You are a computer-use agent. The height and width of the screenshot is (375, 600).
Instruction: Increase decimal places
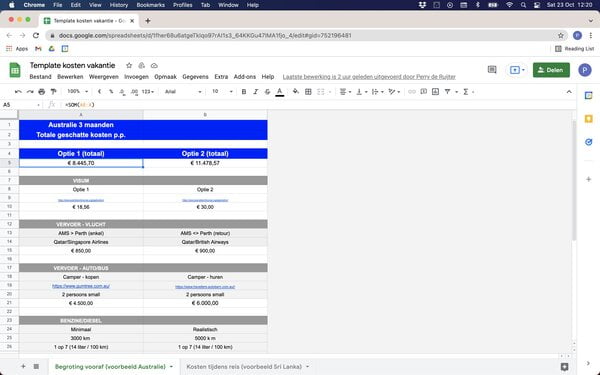click(x=134, y=92)
